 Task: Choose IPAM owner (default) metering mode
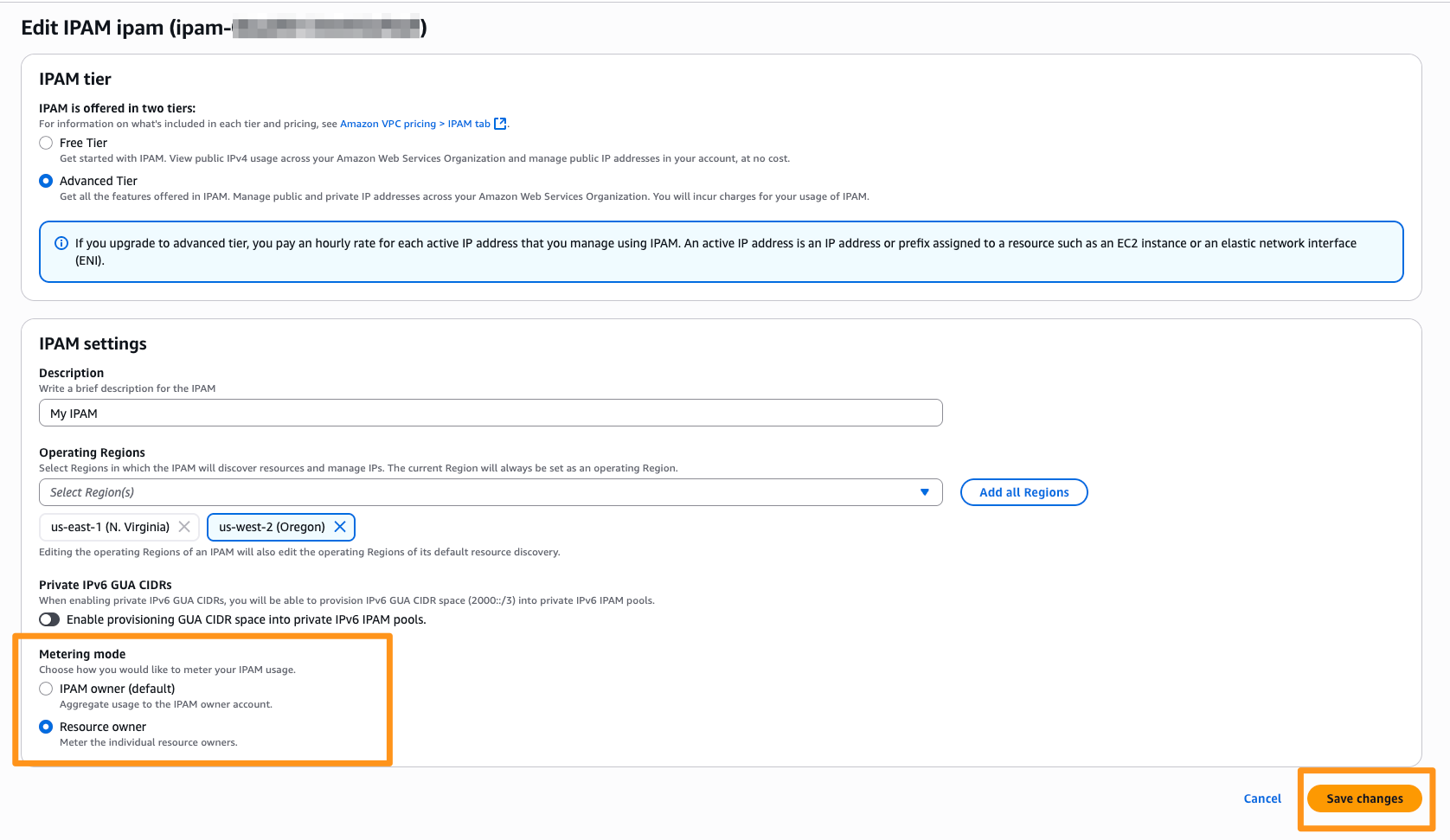(46, 689)
